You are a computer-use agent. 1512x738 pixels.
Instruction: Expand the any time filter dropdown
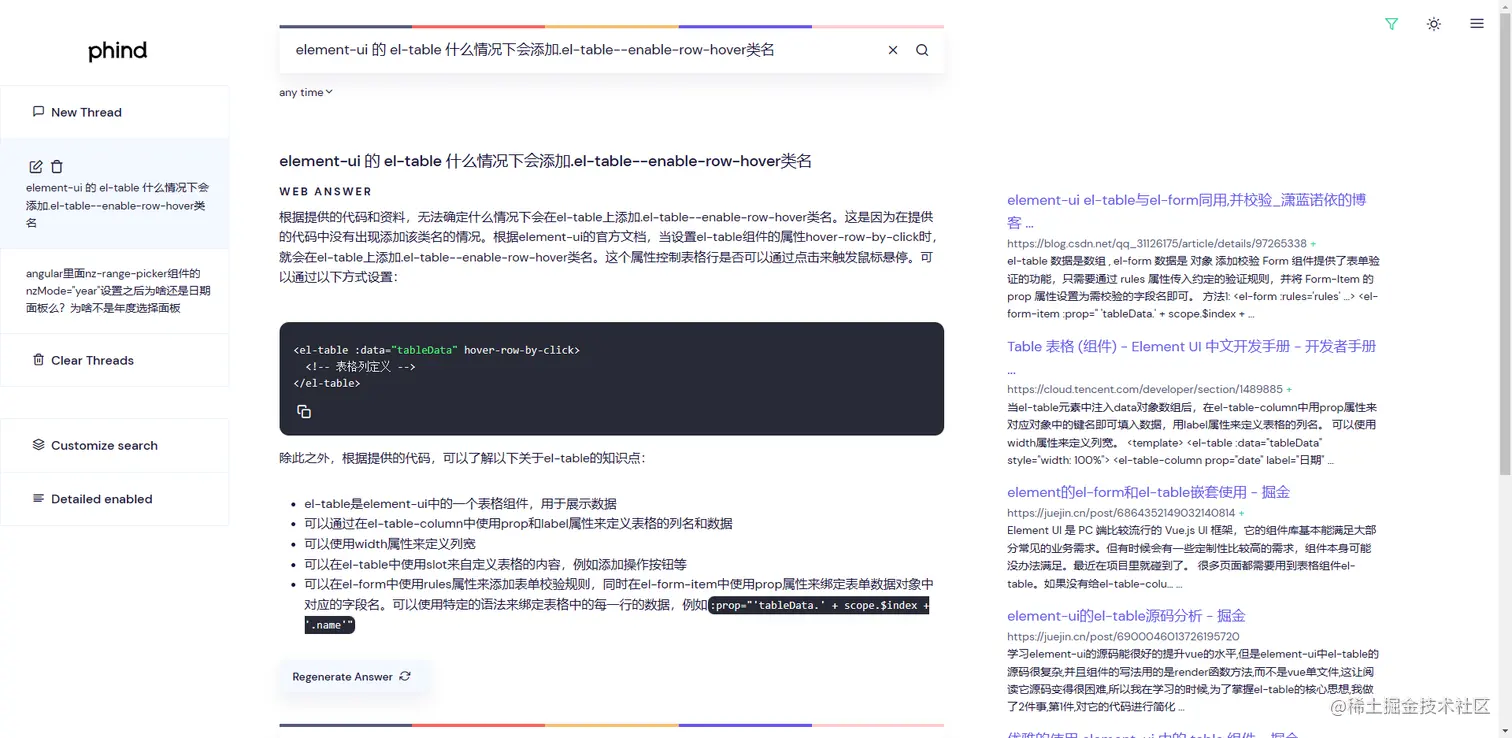coord(306,92)
